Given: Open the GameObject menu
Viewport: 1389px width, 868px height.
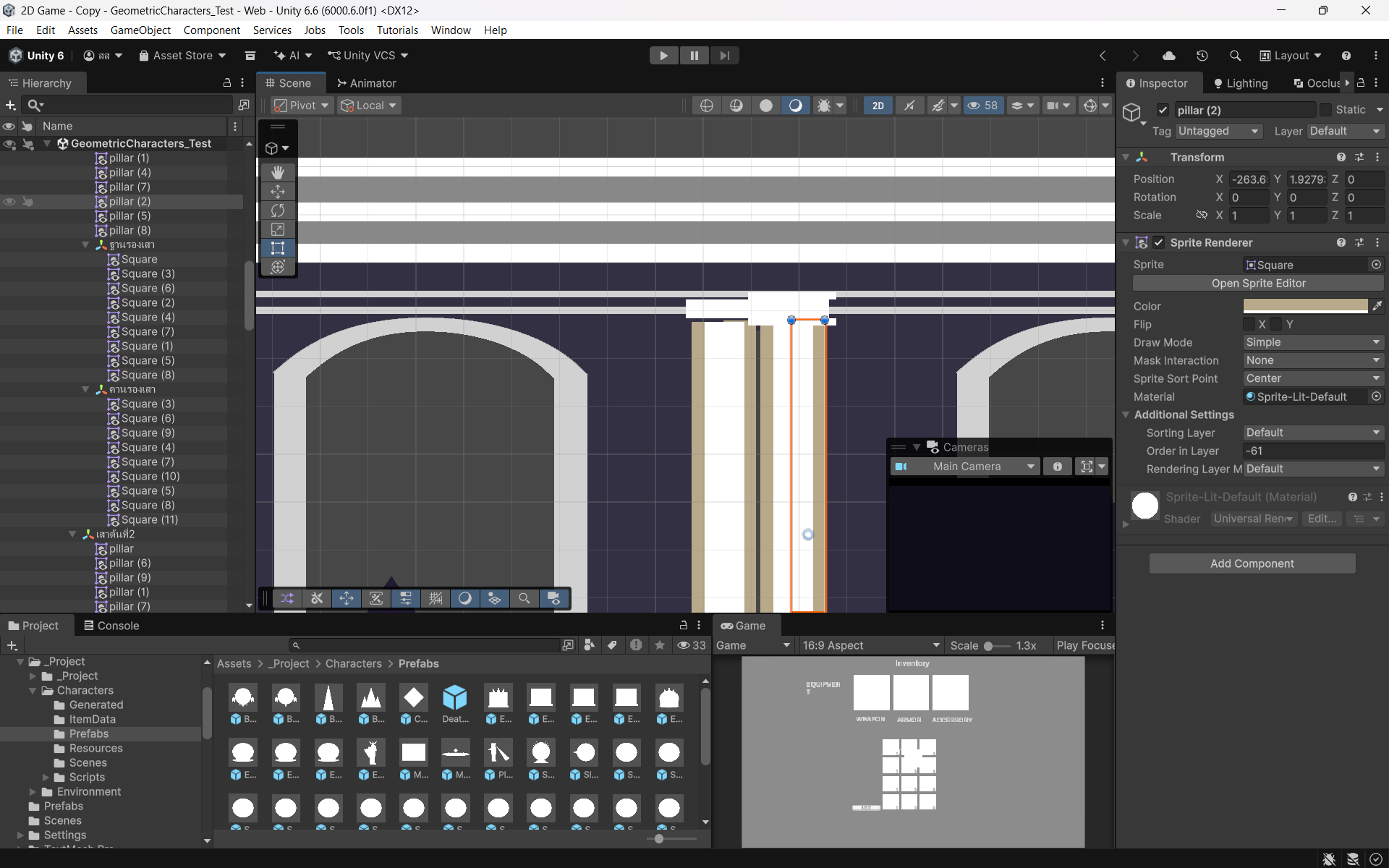Looking at the screenshot, I should coord(140,30).
